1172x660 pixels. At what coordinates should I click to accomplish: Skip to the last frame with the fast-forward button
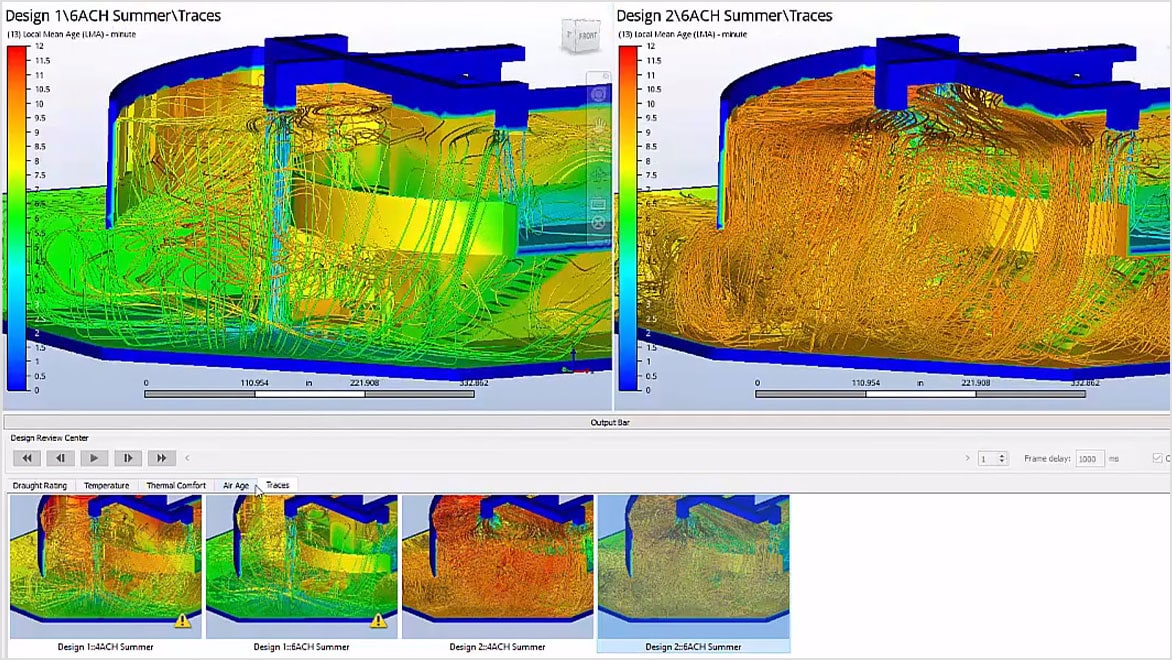[161, 458]
